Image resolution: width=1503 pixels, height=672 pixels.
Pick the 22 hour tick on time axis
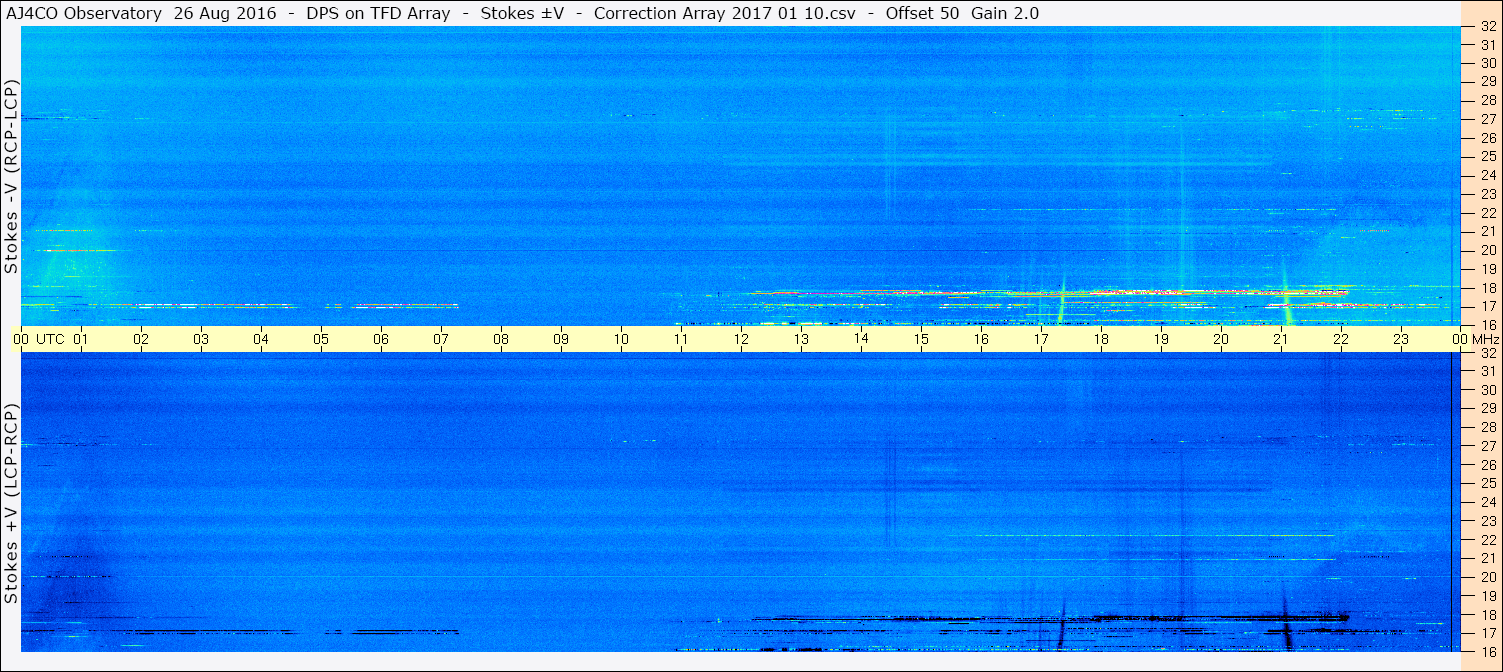[1341, 340]
